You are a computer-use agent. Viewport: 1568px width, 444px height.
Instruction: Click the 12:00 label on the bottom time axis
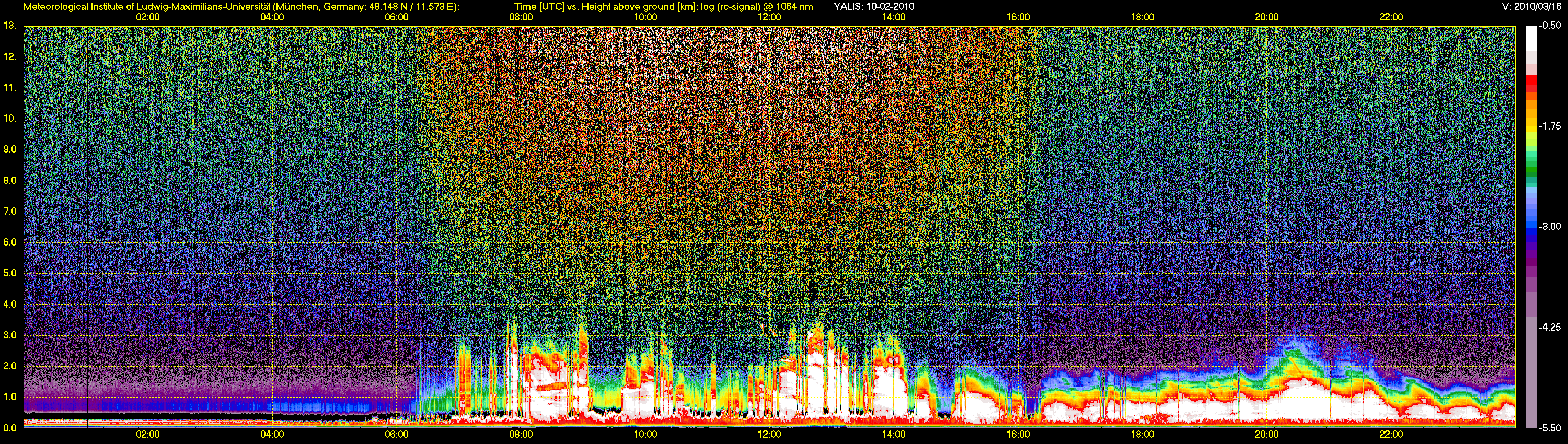tap(769, 435)
